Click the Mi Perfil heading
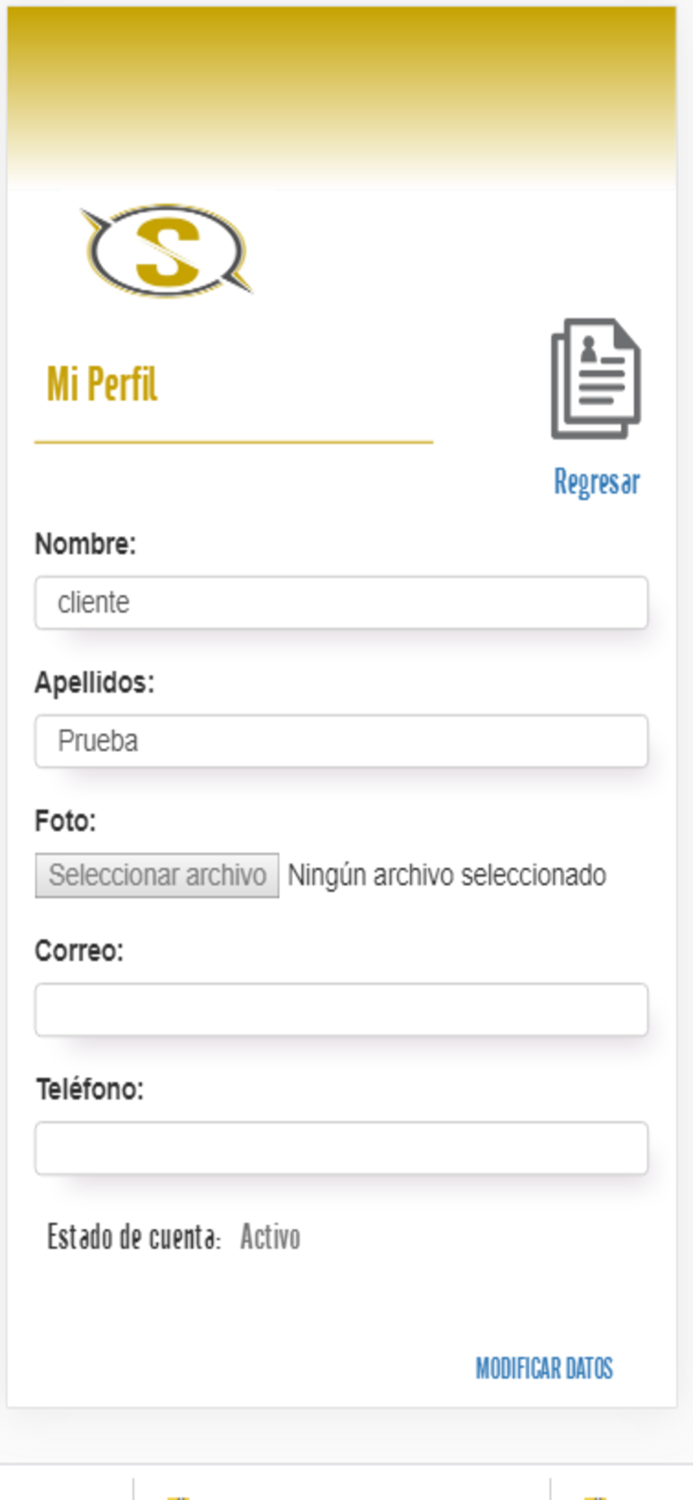693x1500 pixels. point(102,385)
